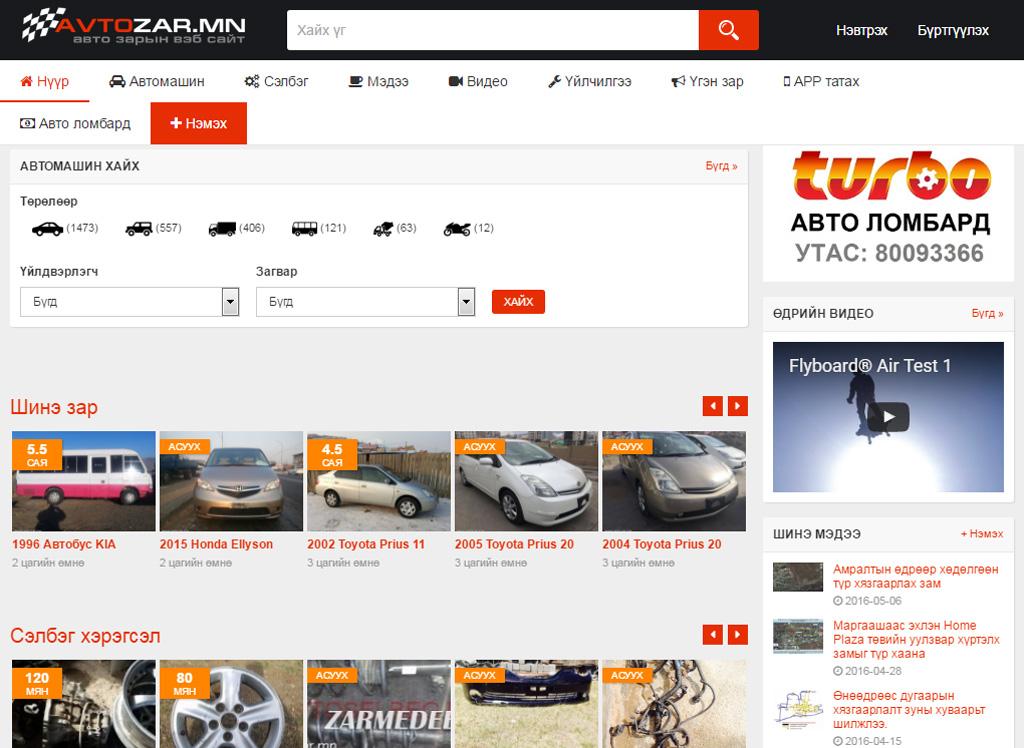Viewport: 1024px width, 748px height.
Task: Open the APP татах menu item
Action: [821, 81]
